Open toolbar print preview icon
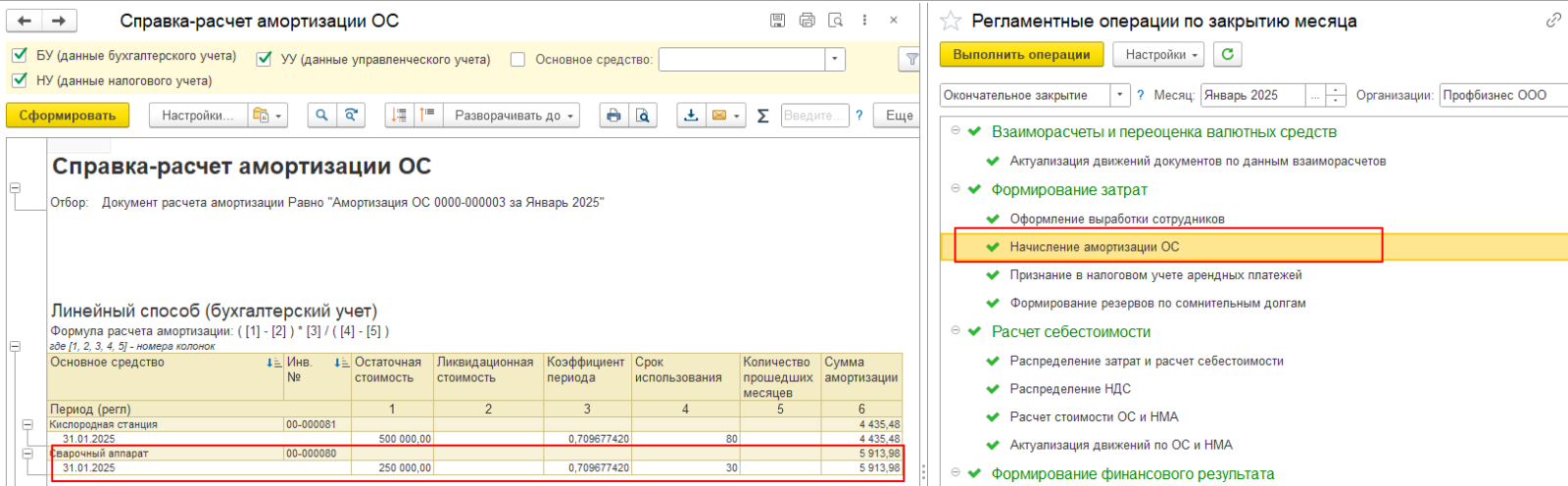Screen dimensions: 1568x486 pyautogui.click(x=643, y=116)
